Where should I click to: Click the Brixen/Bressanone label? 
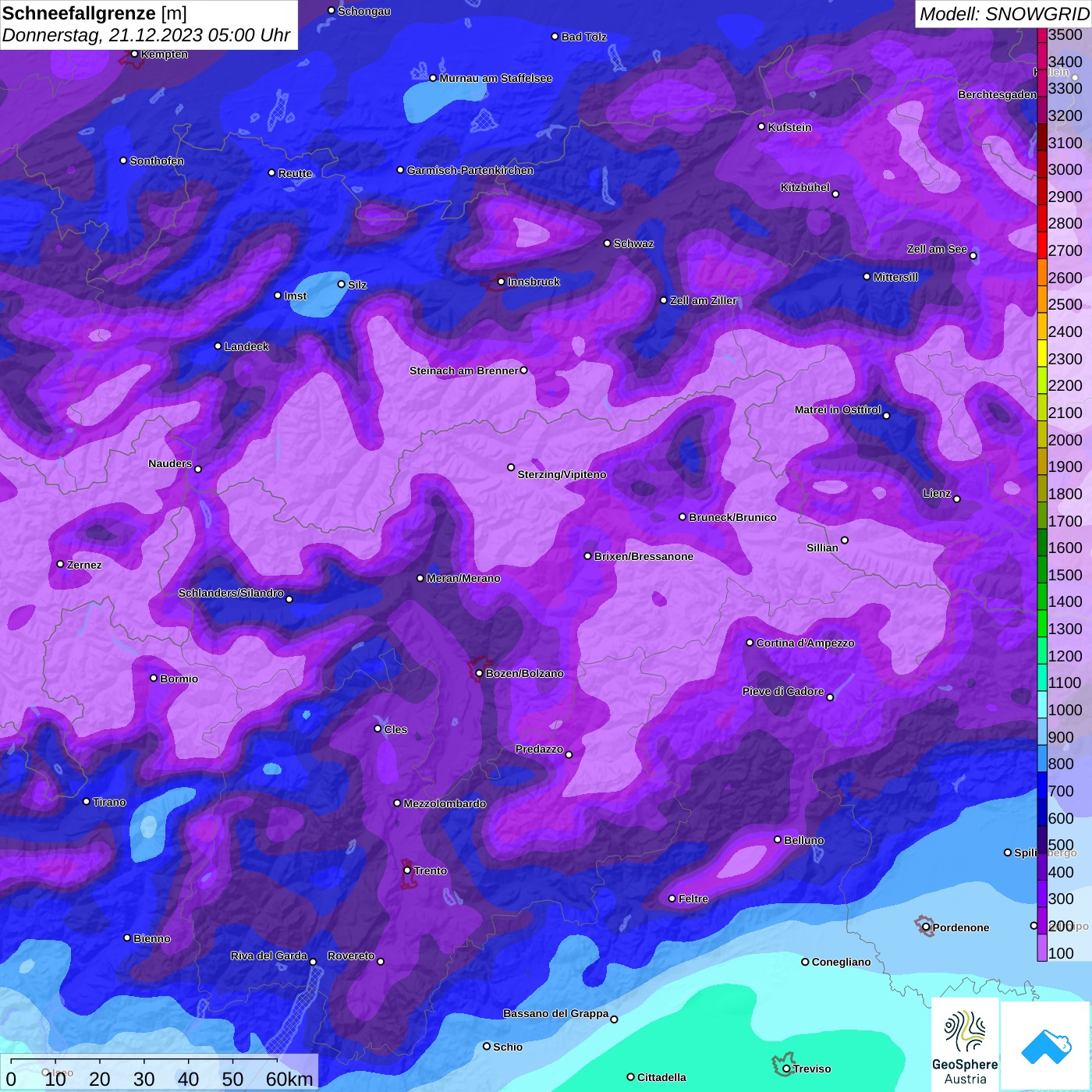[x=643, y=556]
